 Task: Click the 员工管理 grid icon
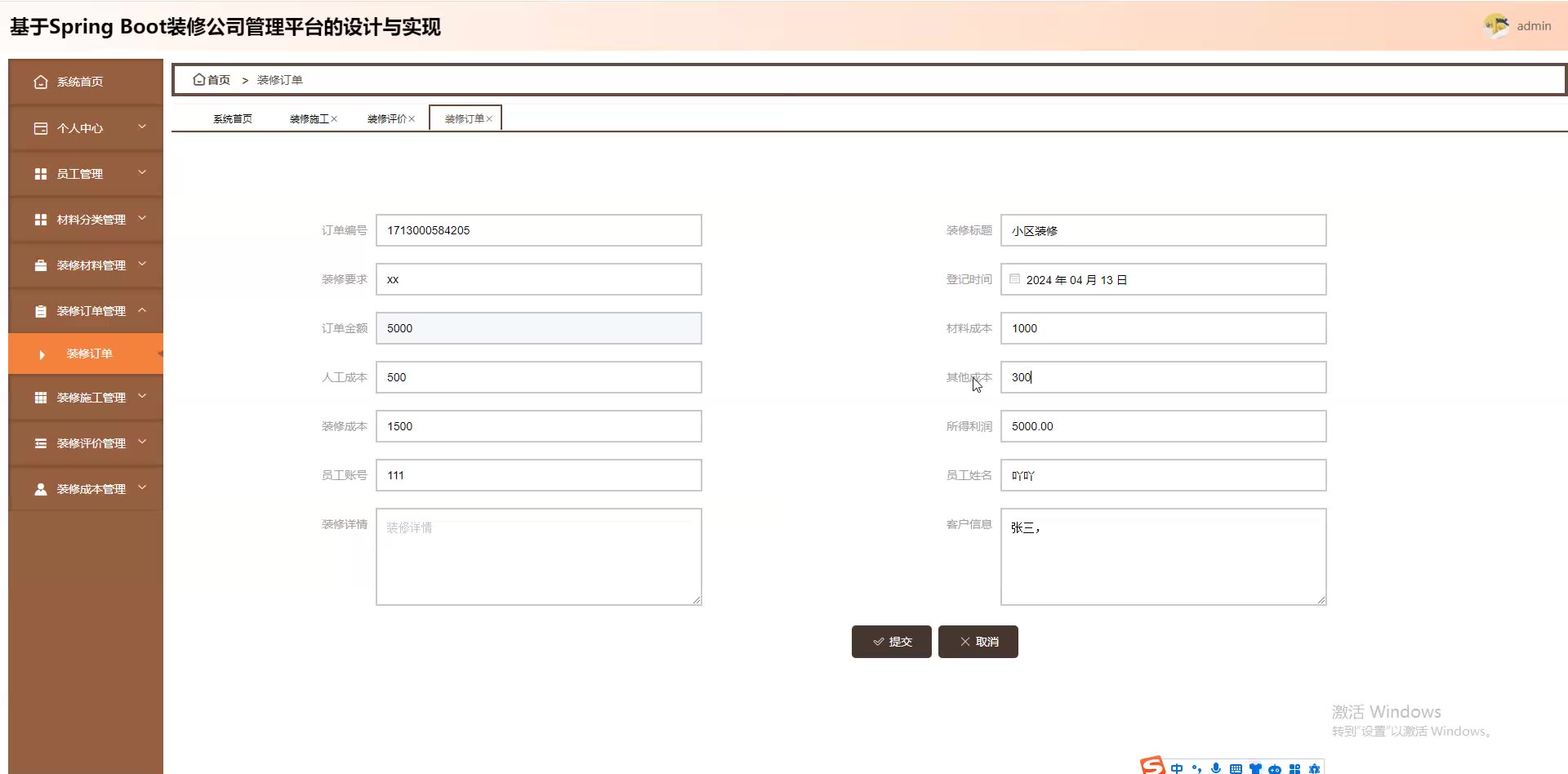pos(41,174)
